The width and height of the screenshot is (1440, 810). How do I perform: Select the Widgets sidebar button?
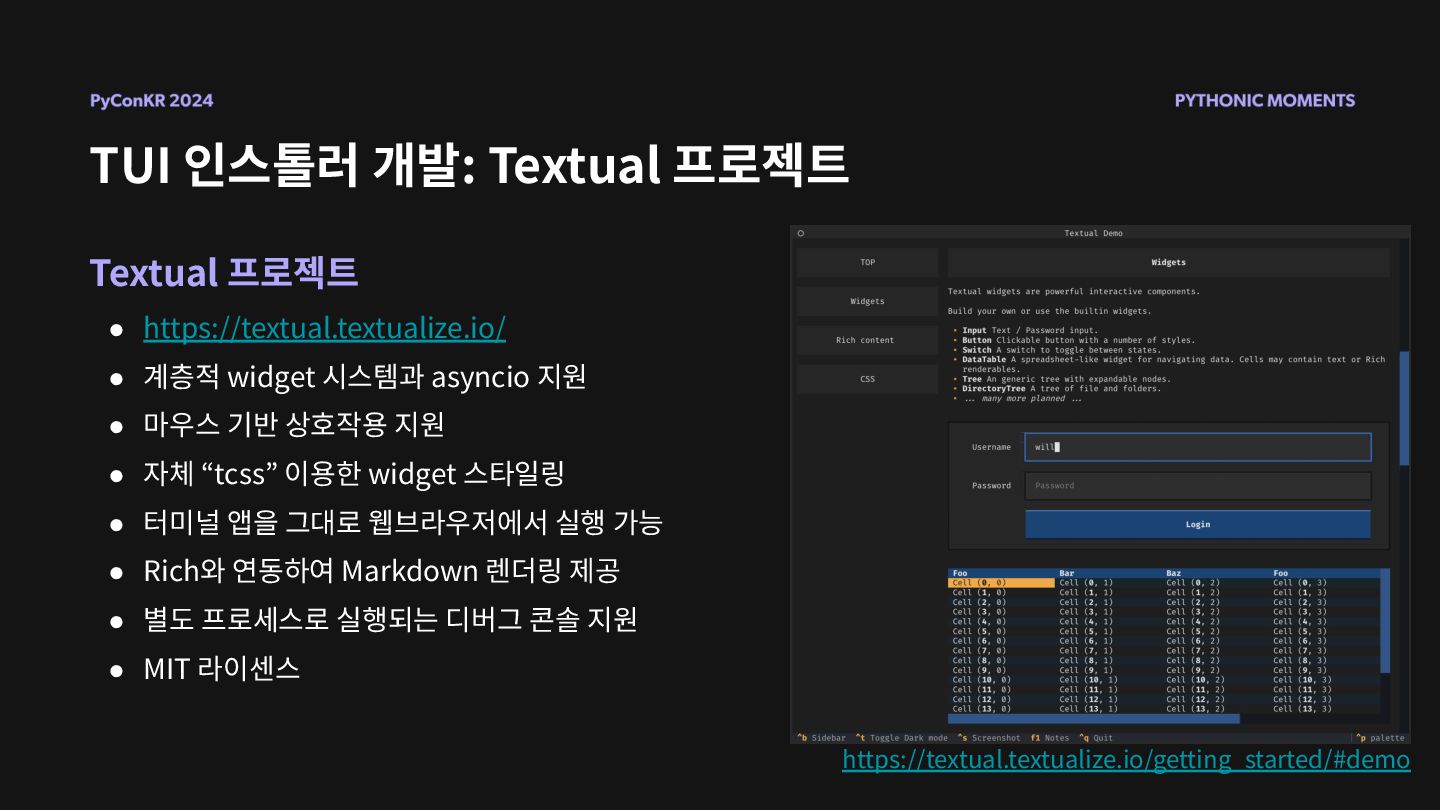tap(867, 301)
